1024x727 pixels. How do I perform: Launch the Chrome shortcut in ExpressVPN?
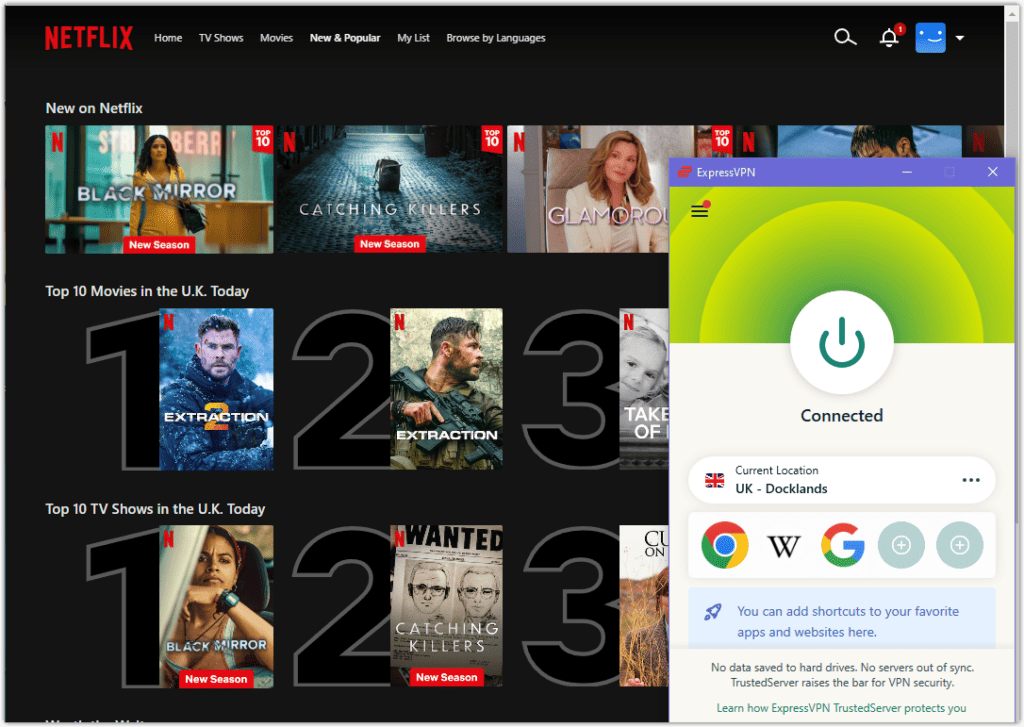(724, 545)
